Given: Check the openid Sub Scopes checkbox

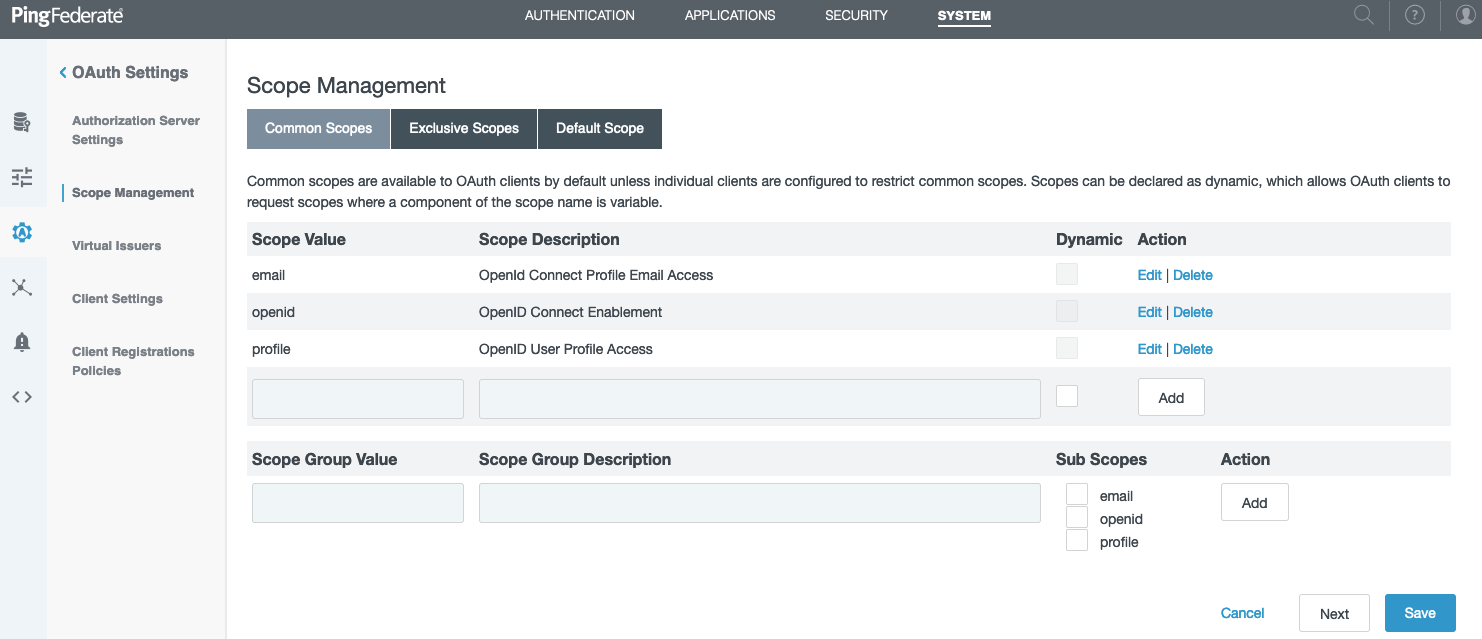Looking at the screenshot, I should click(1077, 516).
